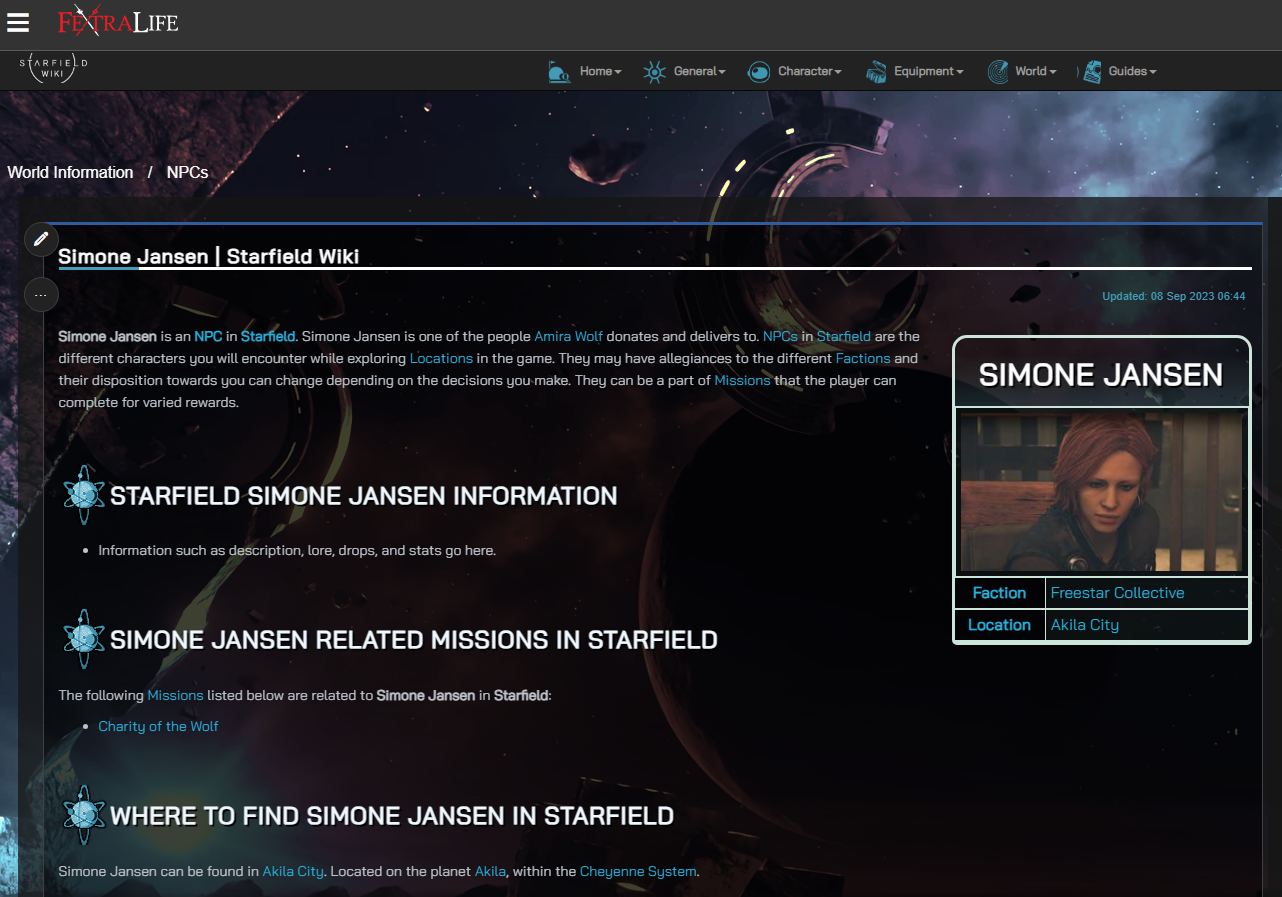1282x897 pixels.
Task: Click the General menu sun icon
Action: (654, 72)
